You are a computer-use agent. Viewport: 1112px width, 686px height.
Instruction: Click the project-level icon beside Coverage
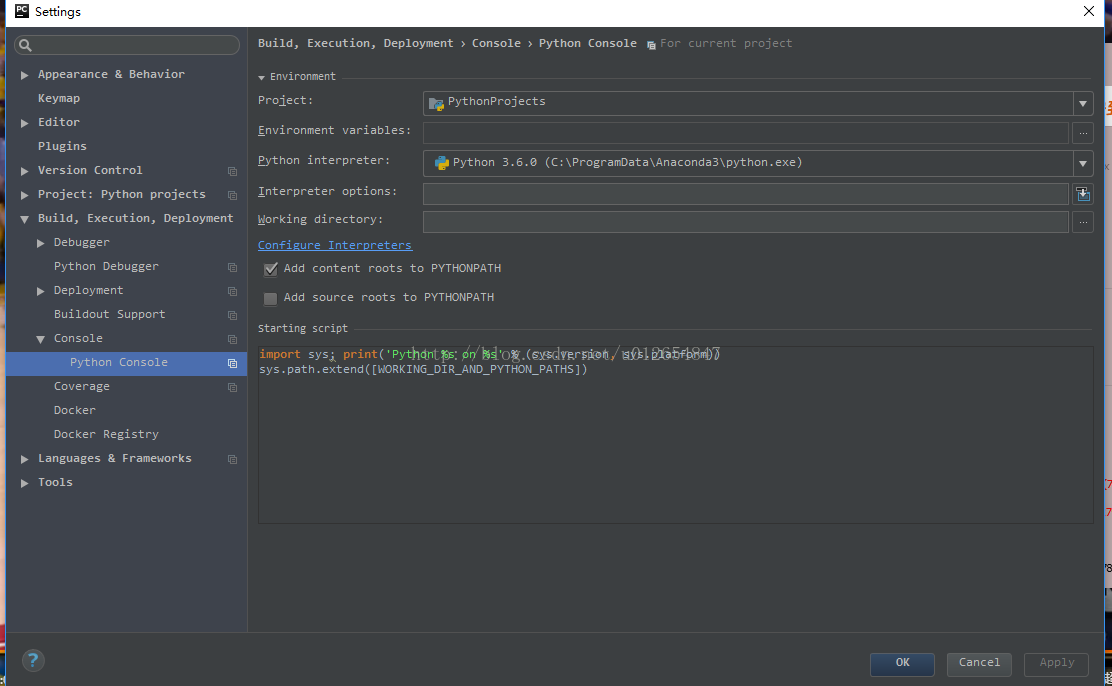tap(232, 387)
